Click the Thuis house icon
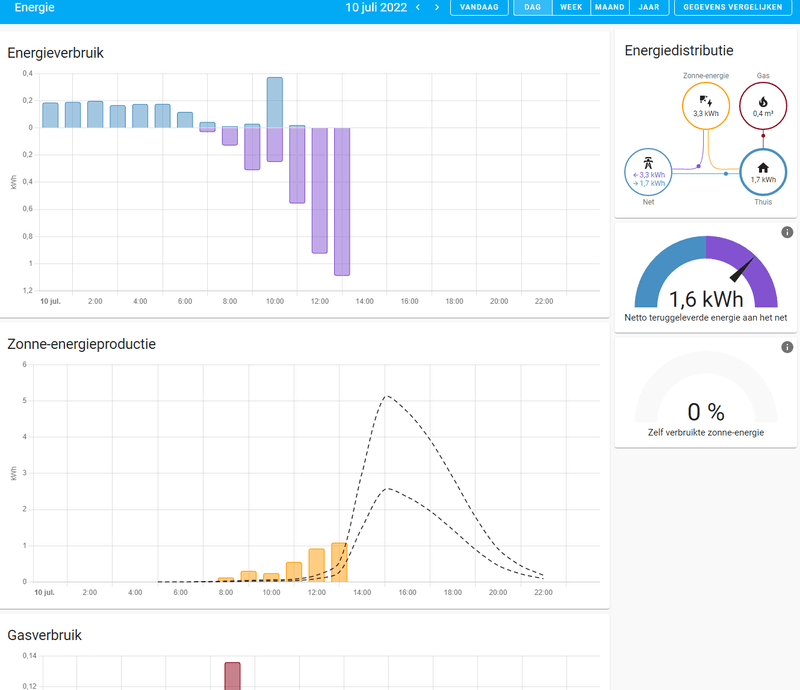This screenshot has height=690, width=800. click(x=763, y=168)
